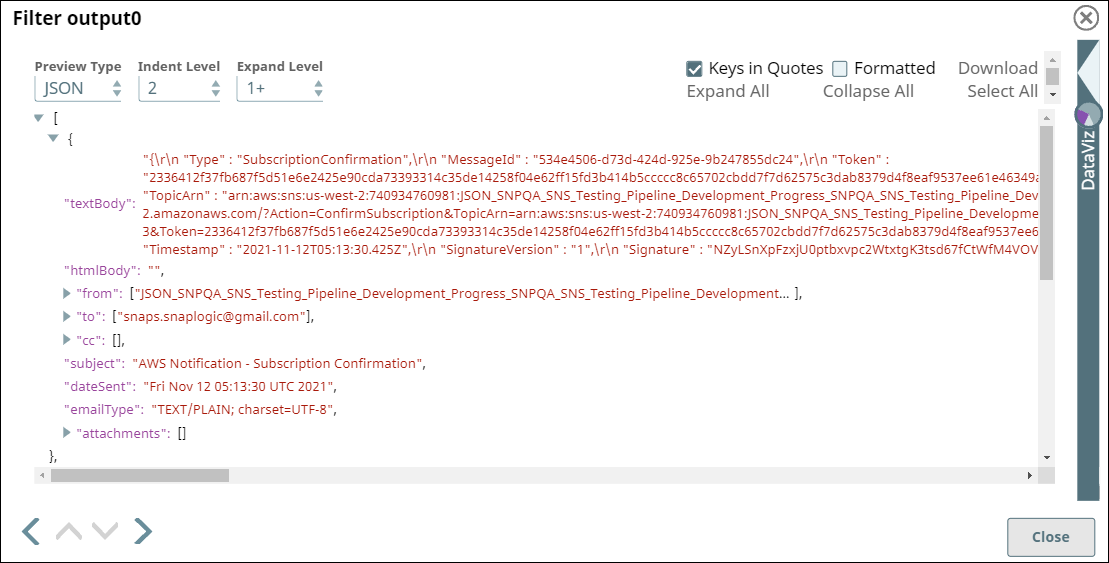Select the "htmlBody" key
This screenshot has width=1109, height=563.
(101, 270)
